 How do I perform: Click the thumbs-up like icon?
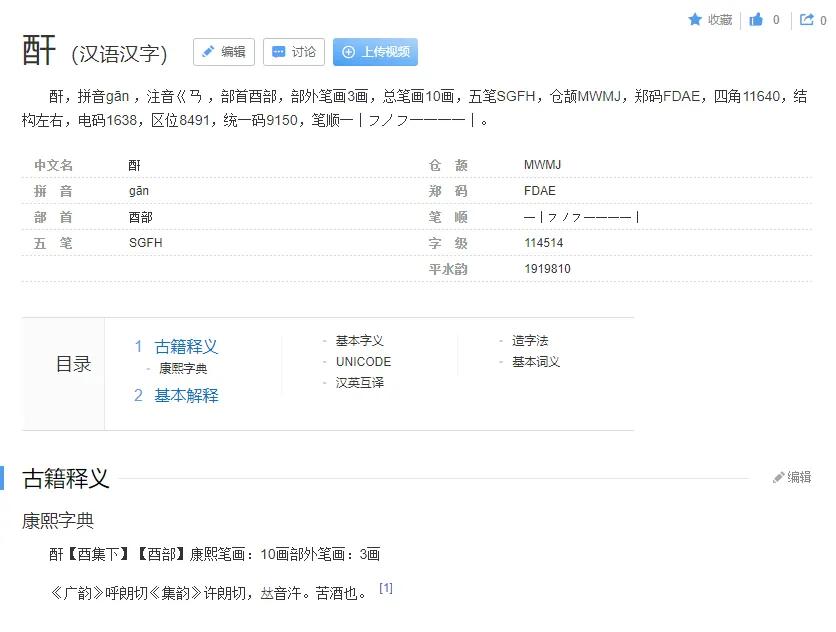757,19
